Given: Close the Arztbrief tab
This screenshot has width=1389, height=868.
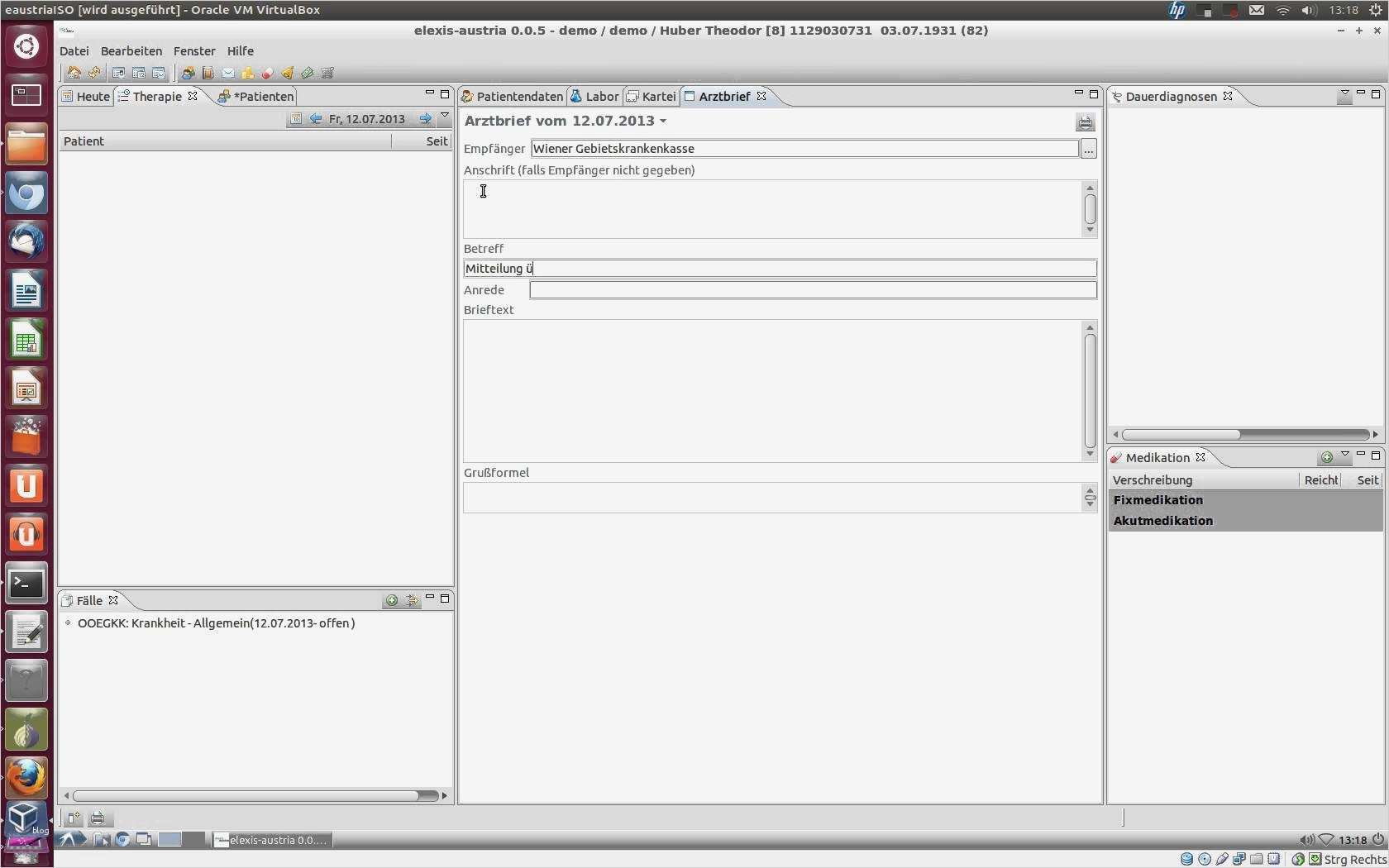Looking at the screenshot, I should [761, 96].
